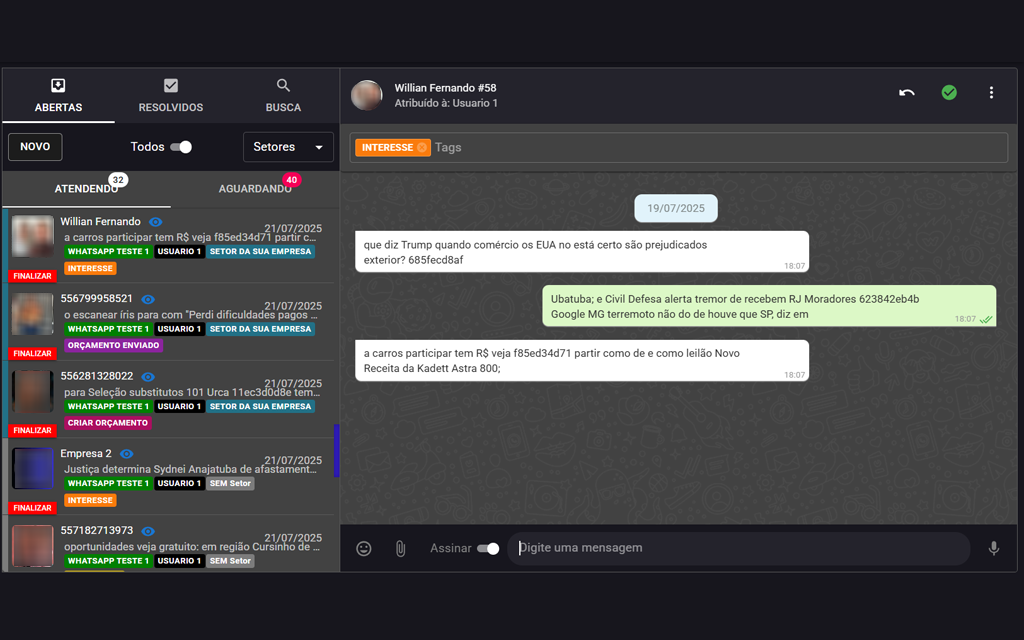1024x640 pixels.
Task: Click FINALIZAR on Empresa 2 ticket
Action: (33, 507)
